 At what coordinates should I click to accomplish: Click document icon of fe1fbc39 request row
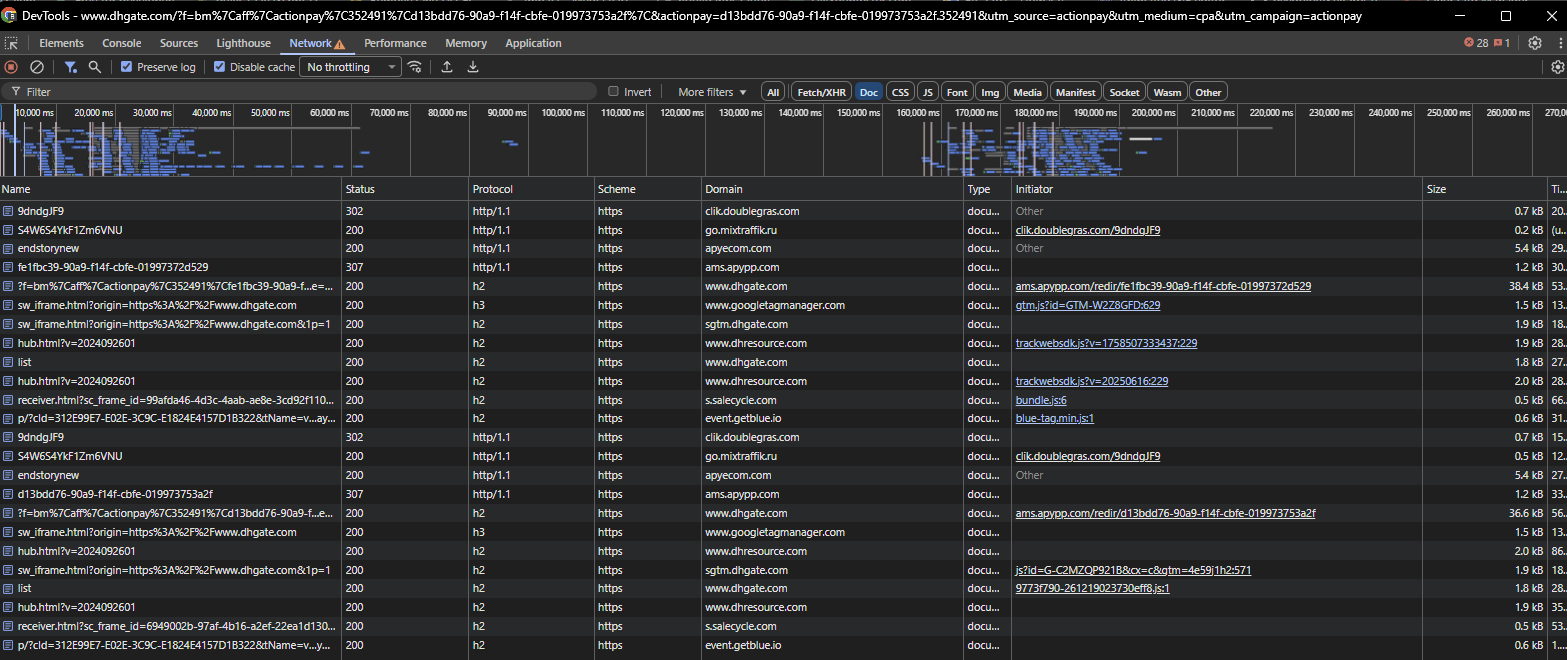pyautogui.click(x=8, y=268)
